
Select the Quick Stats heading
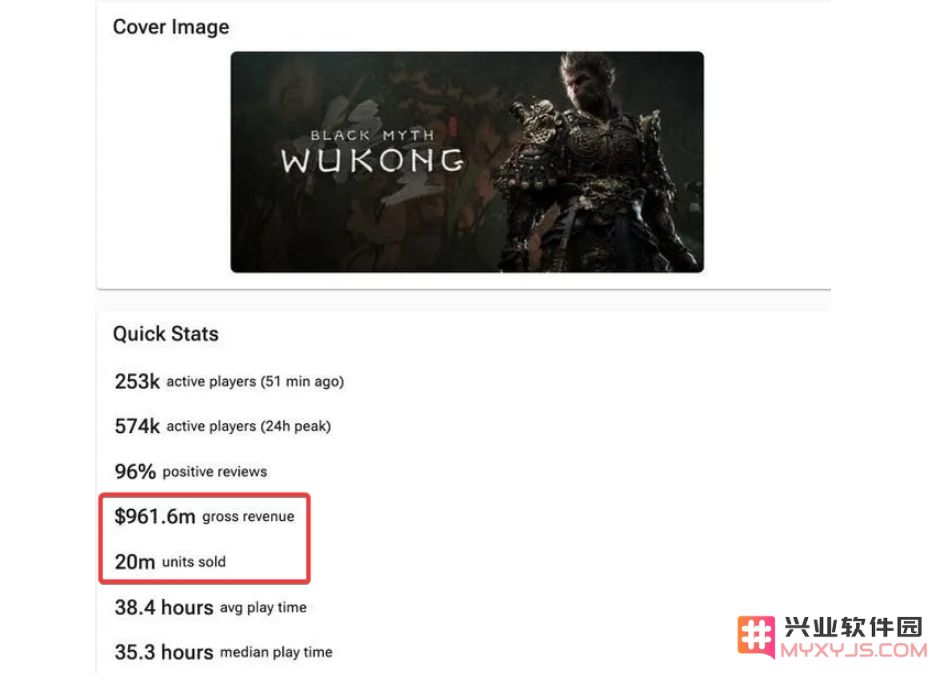tap(166, 333)
